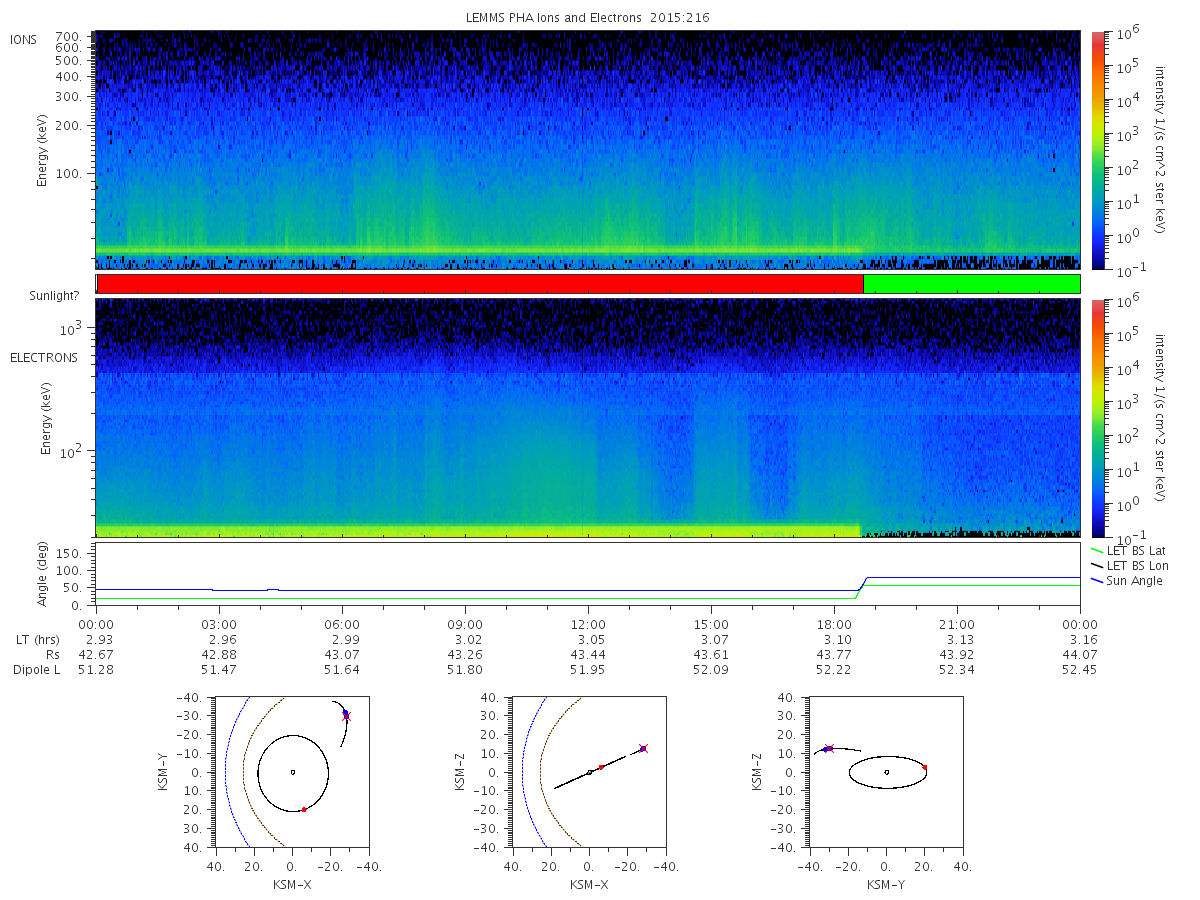
Task: Click the red segment of the sunlight bar
Action: click(480, 284)
